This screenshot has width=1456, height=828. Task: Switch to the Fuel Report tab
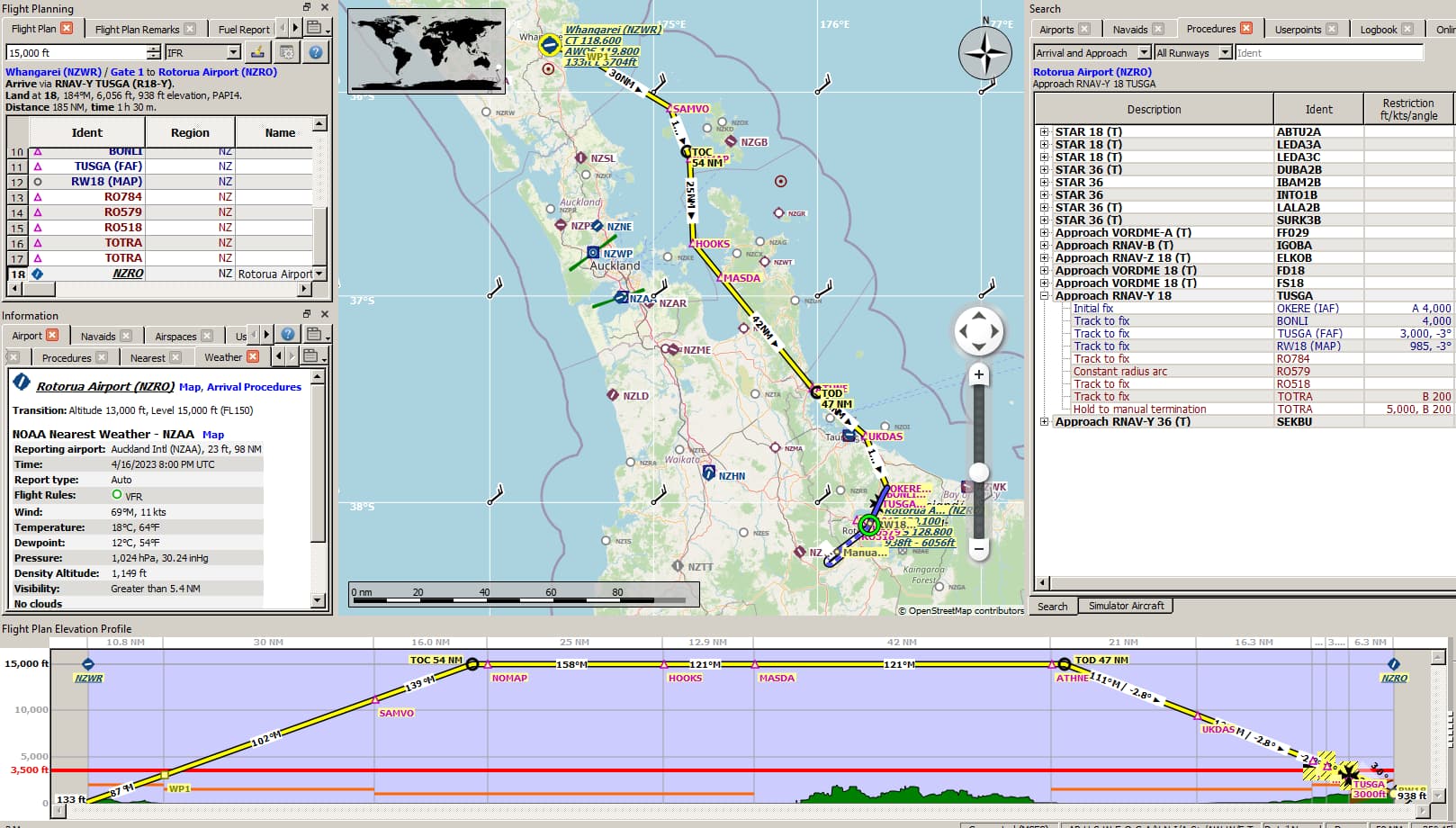tap(243, 29)
